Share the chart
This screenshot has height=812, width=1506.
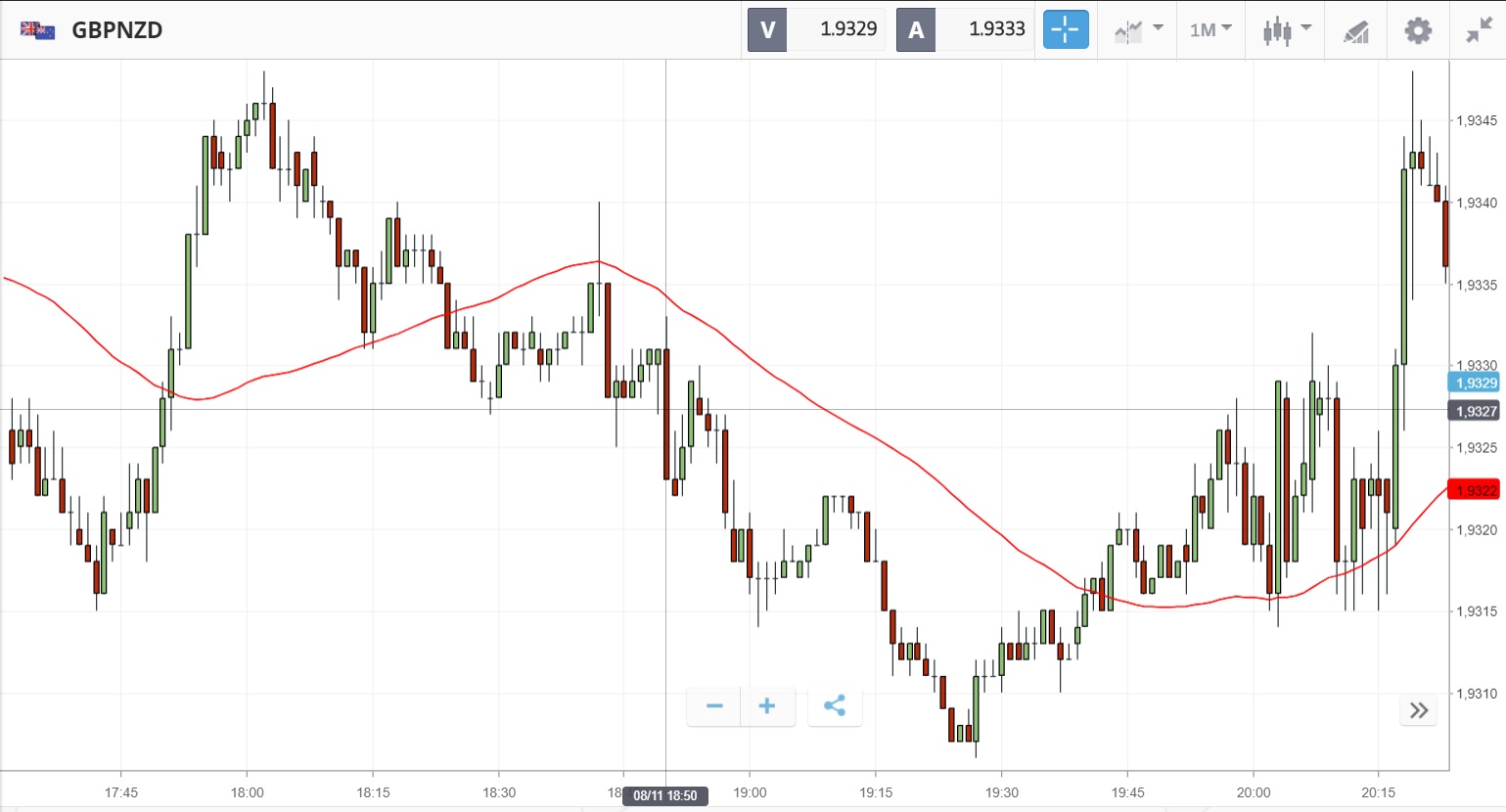835,706
